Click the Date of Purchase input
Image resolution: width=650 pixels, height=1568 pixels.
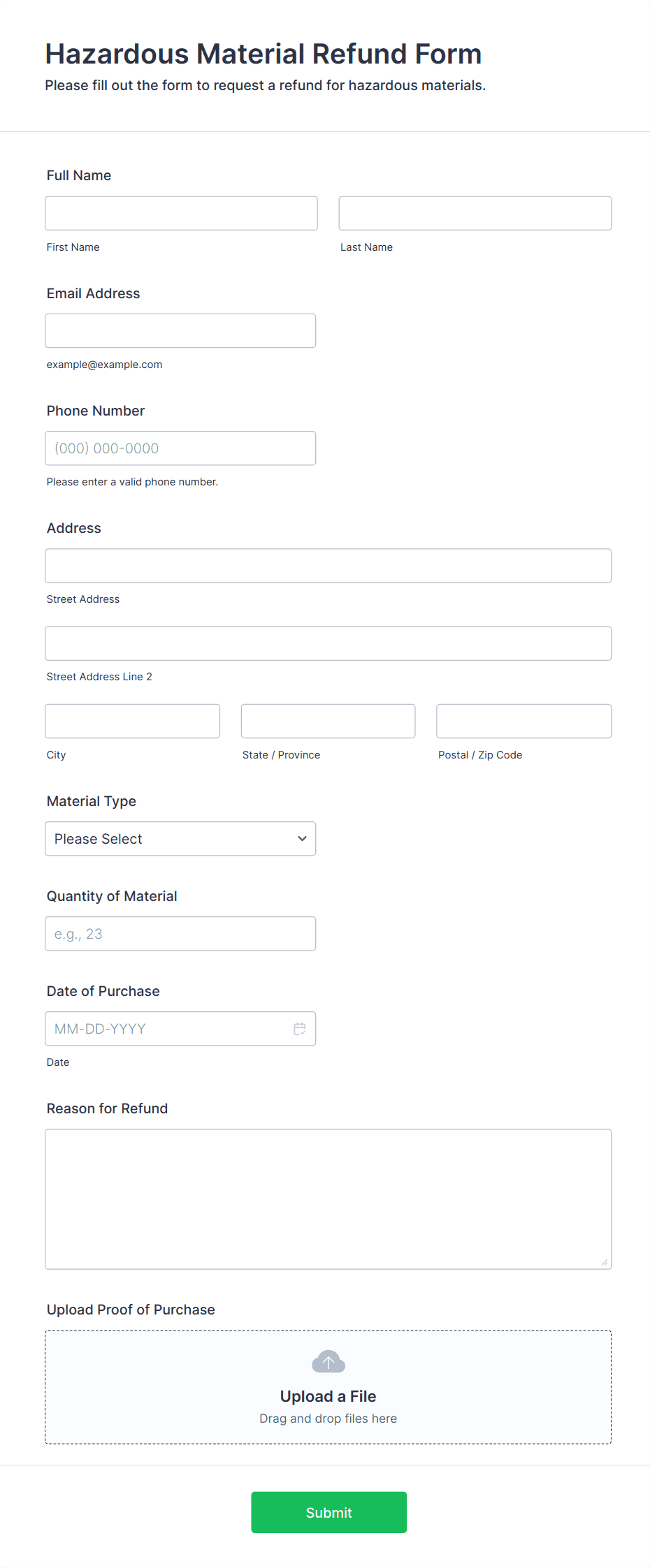pyautogui.click(x=168, y=1029)
